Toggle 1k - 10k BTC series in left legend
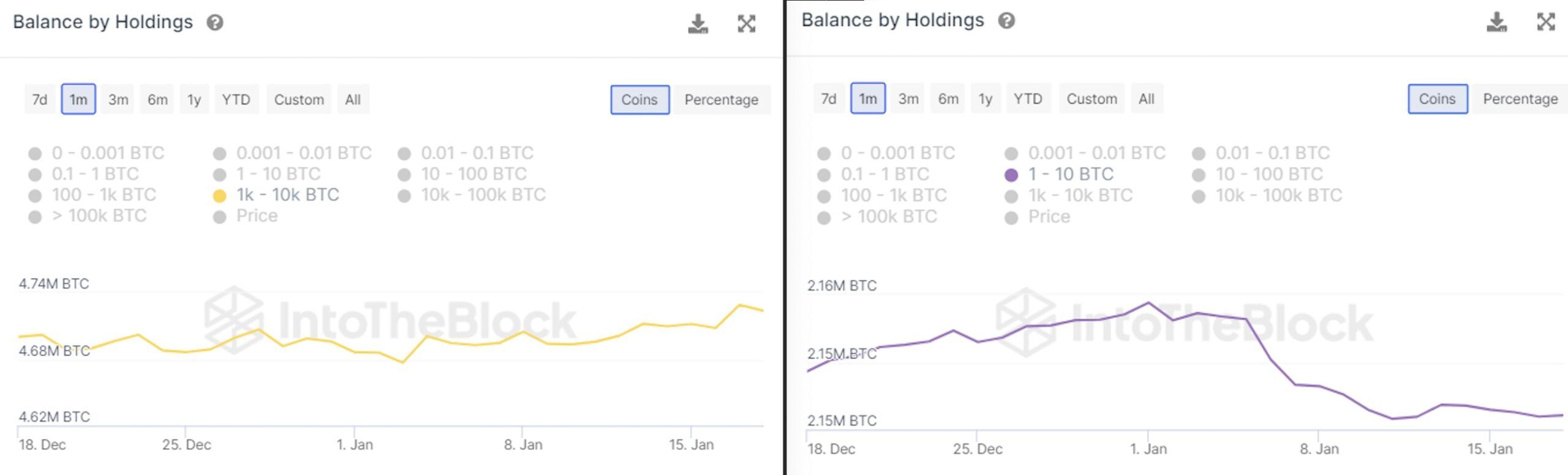Image resolution: width=1568 pixels, height=475 pixels. tap(287, 195)
